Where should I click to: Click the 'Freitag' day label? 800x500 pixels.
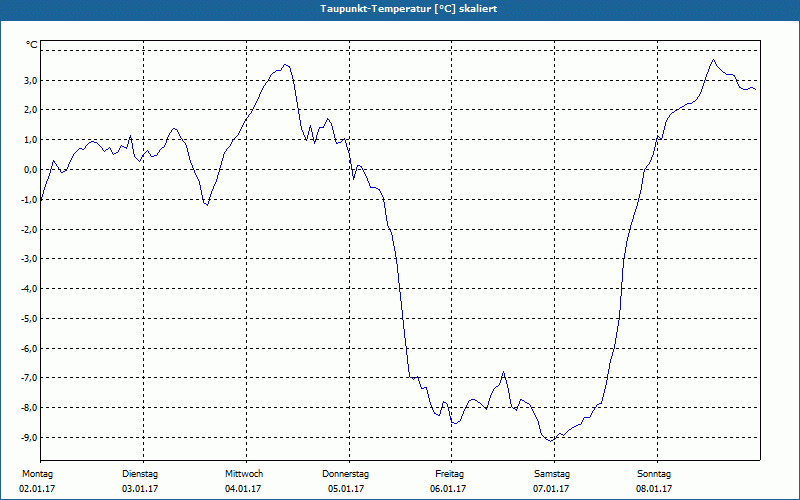(x=449, y=474)
